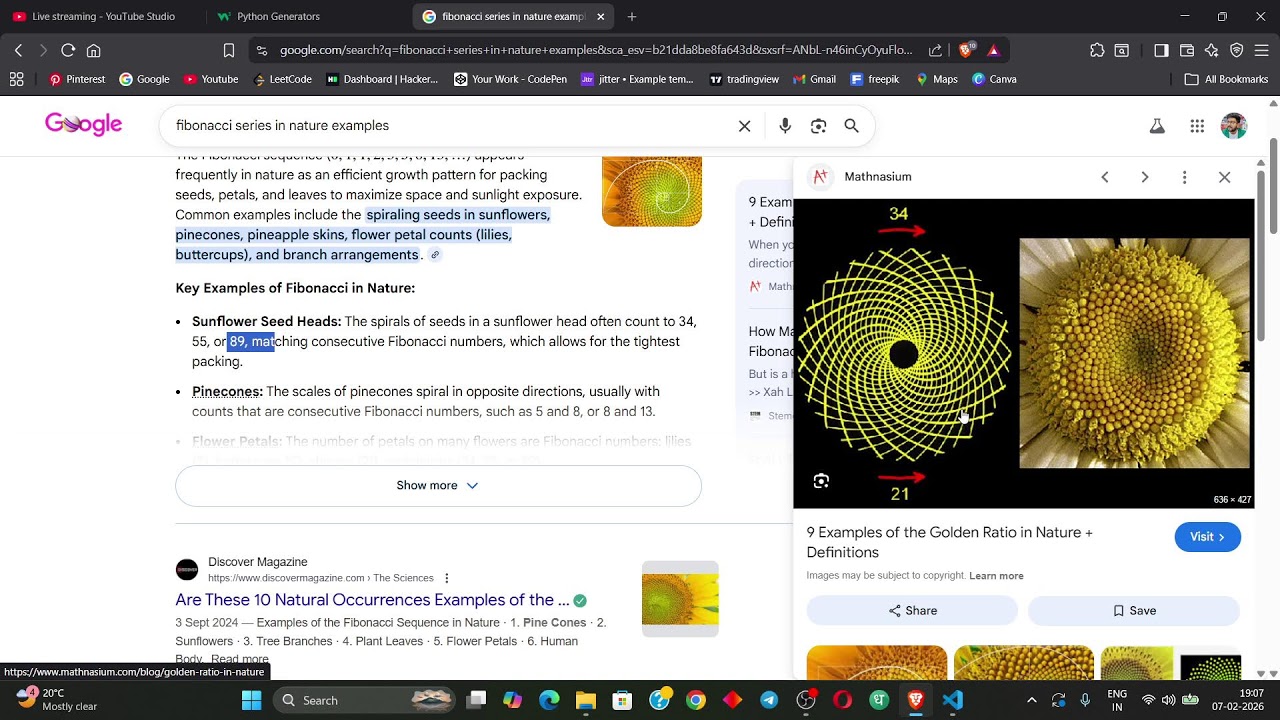Start voice search with microphone
This screenshot has height=720, width=1280.
(x=785, y=126)
